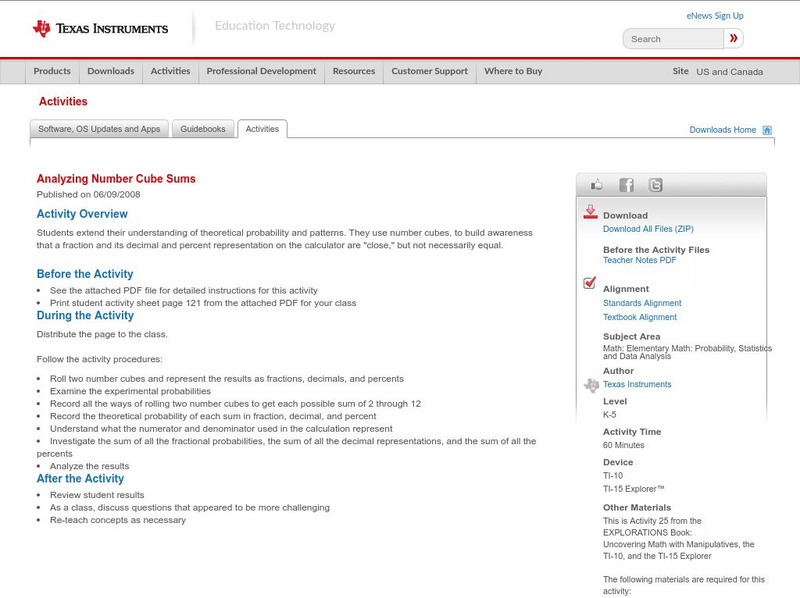The height and width of the screenshot is (598, 800).
Task: Click the Alignment checkmark icon
Action: pos(590,283)
